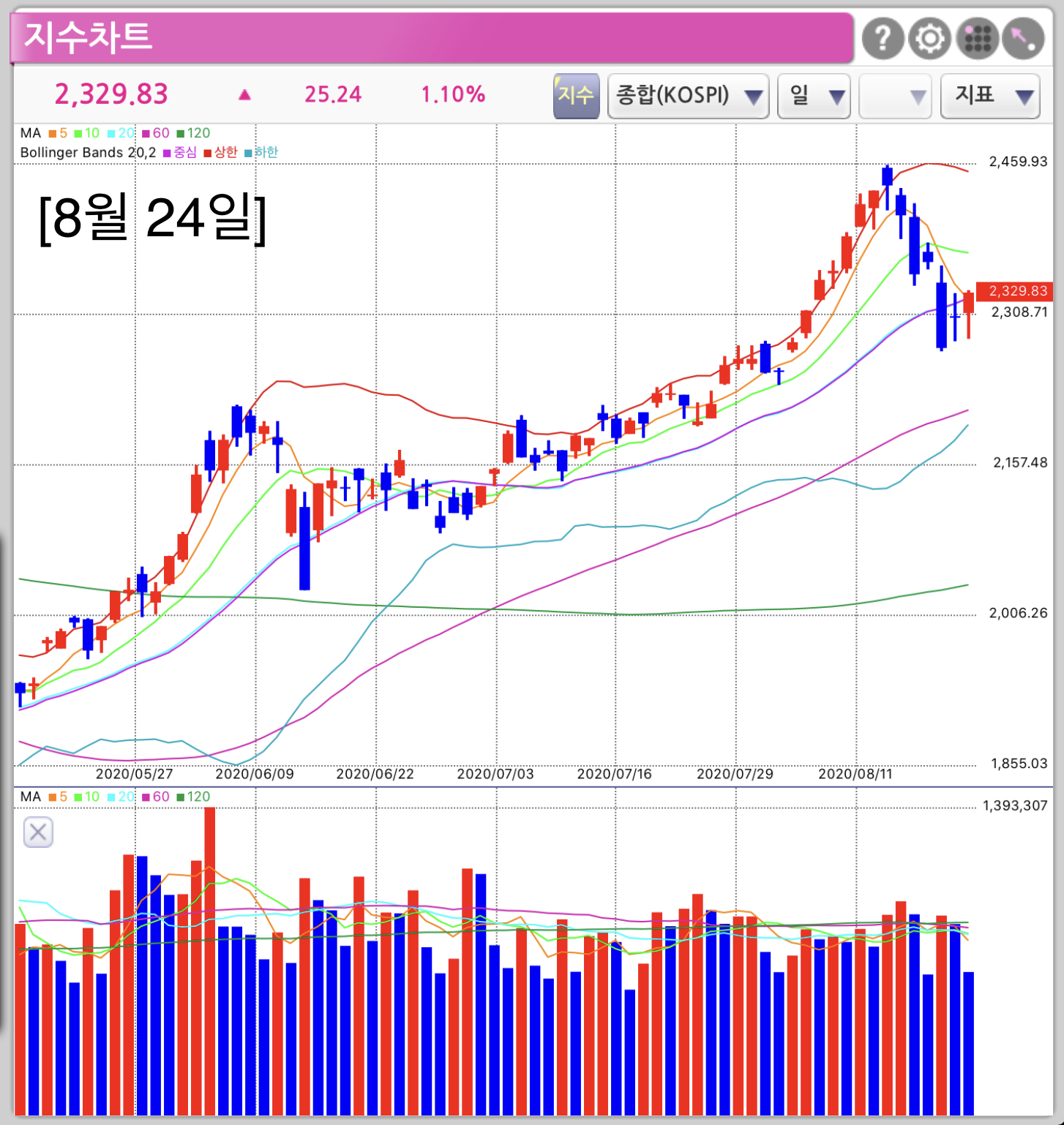
Task: Click the 2,459.93 axis label
Action: point(1018,162)
